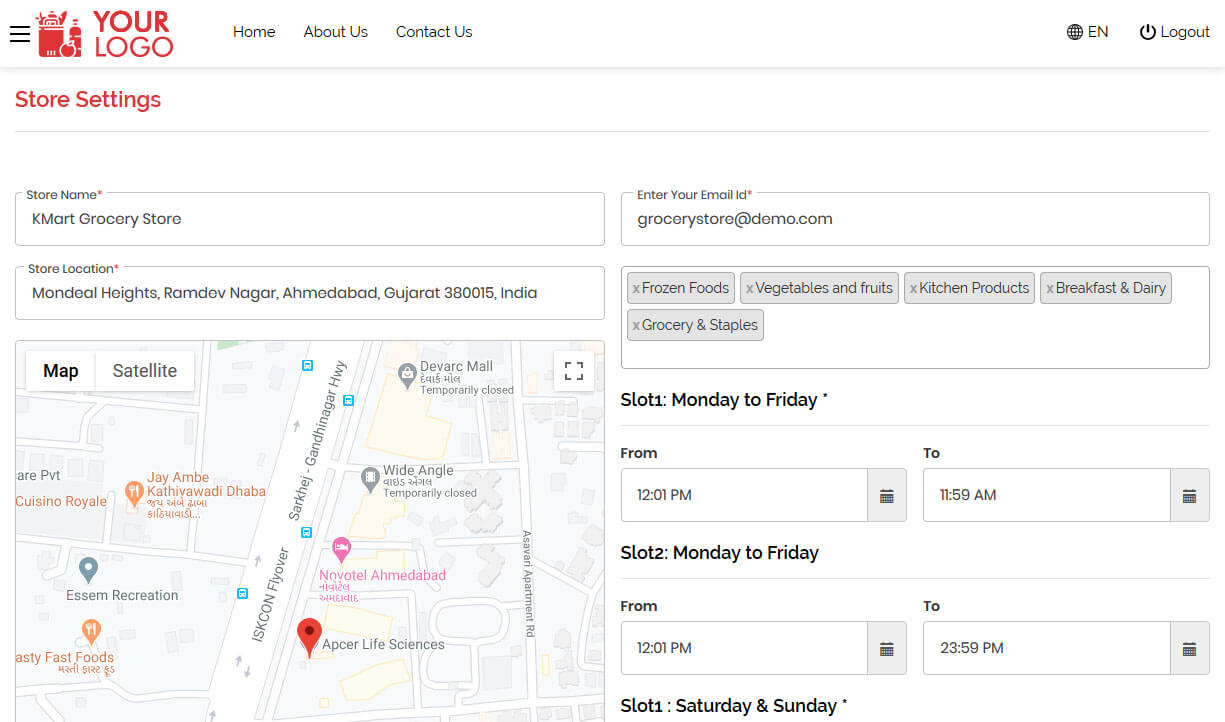Image resolution: width=1225 pixels, height=722 pixels.
Task: Edit the Store Location address field
Action: coord(310,293)
